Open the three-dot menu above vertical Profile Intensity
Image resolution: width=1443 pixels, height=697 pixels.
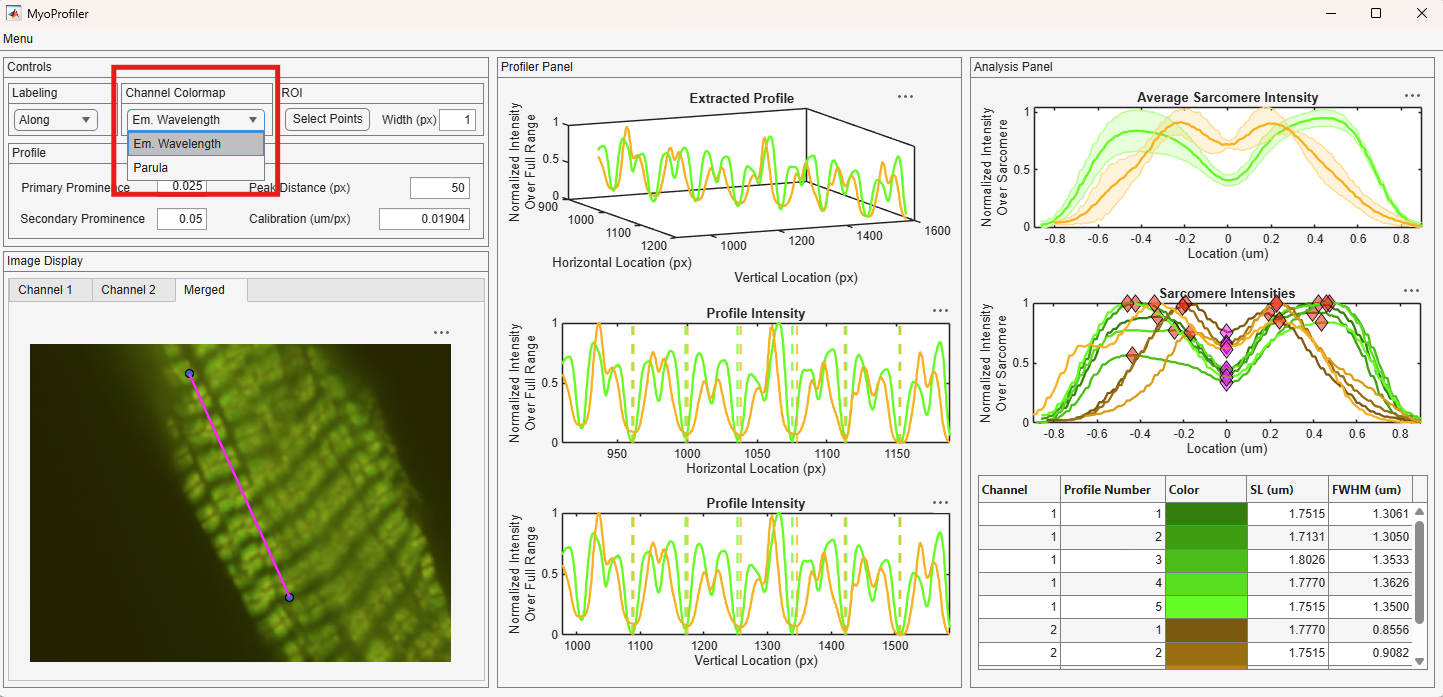[x=940, y=502]
